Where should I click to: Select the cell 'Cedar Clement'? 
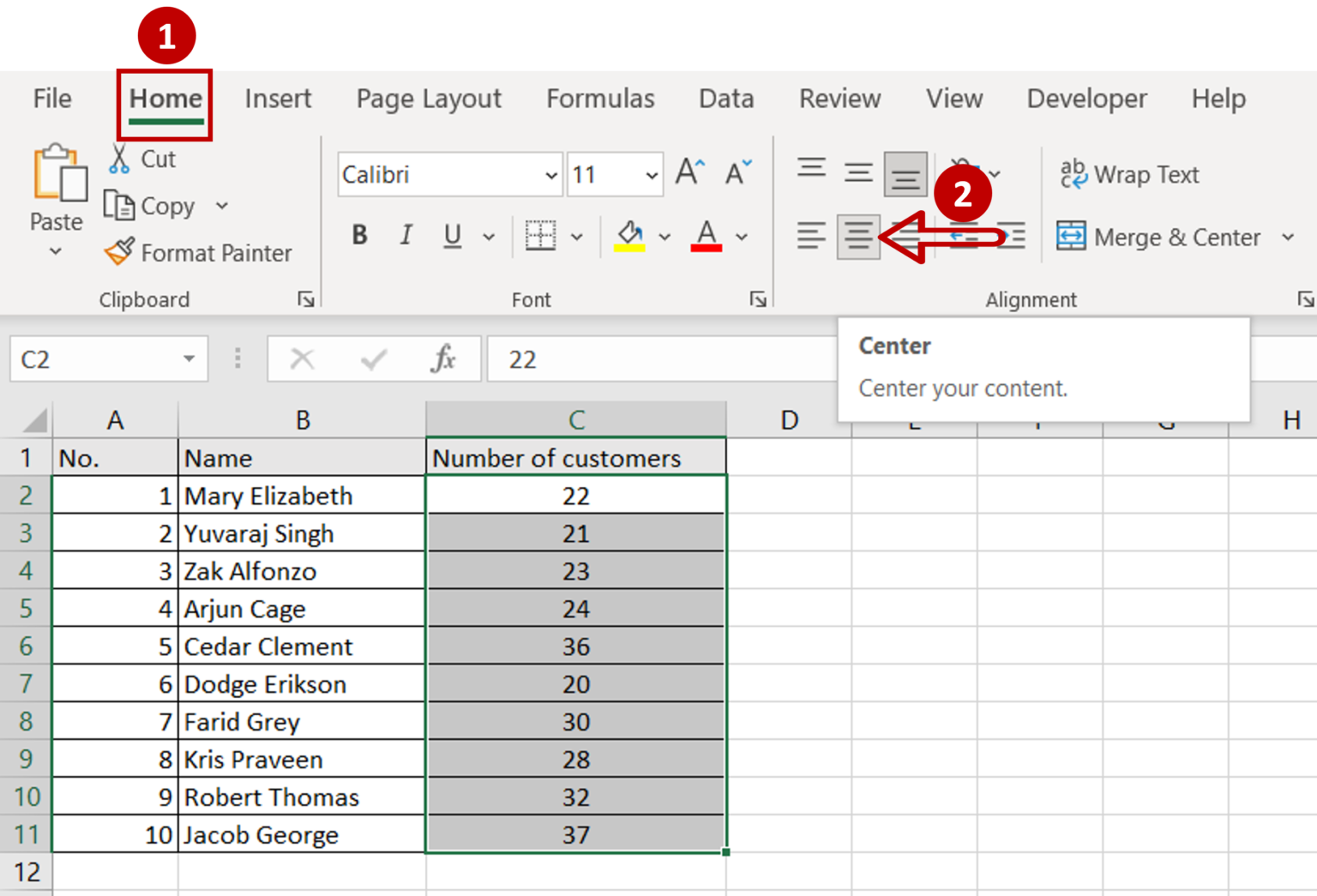(302, 646)
